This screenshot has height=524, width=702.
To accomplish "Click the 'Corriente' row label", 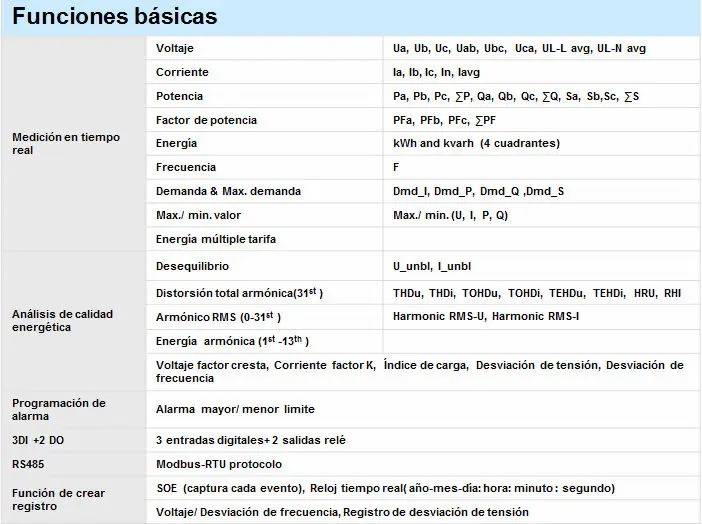I will pos(182,72).
